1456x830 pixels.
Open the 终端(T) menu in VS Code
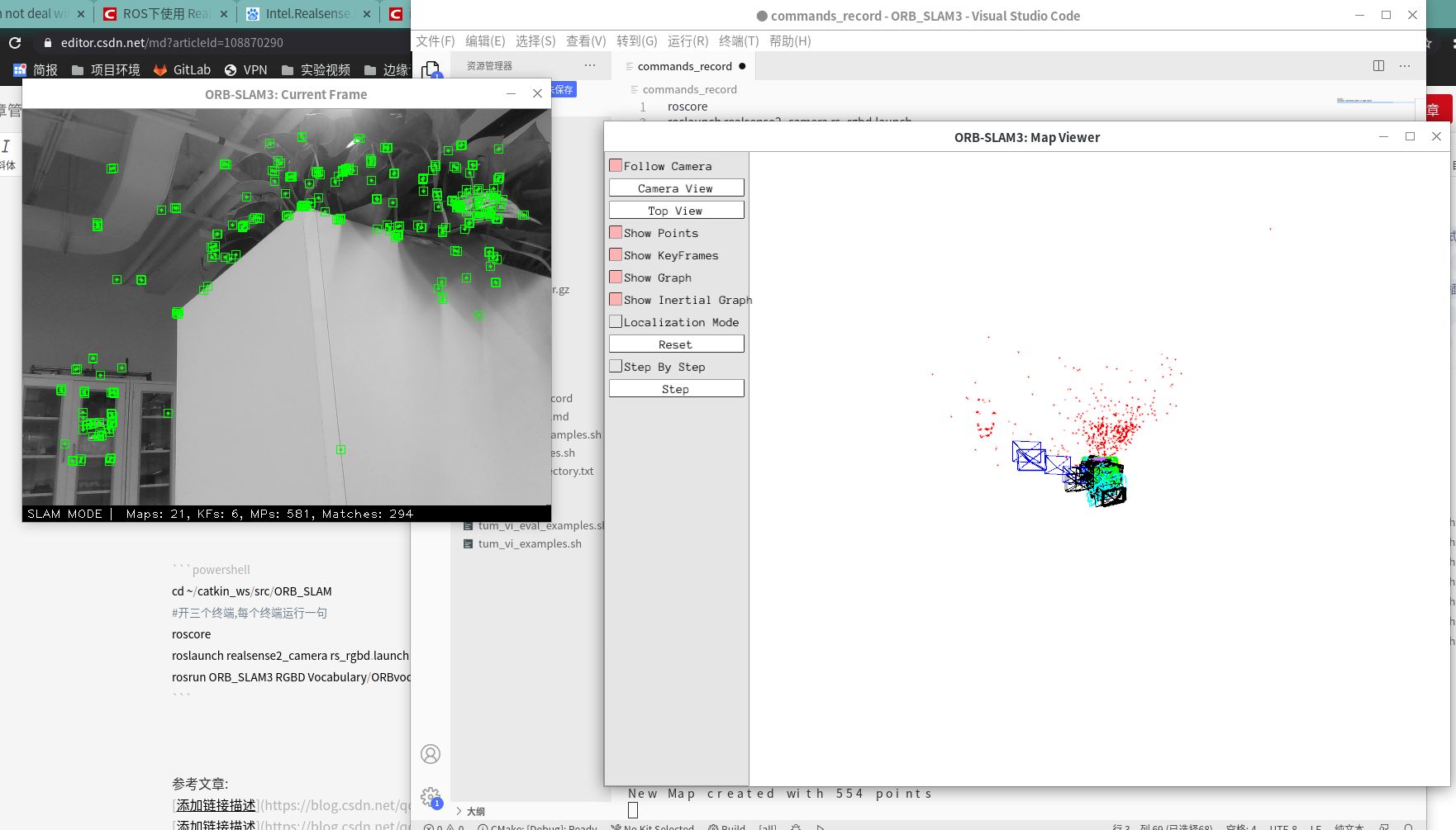point(738,40)
